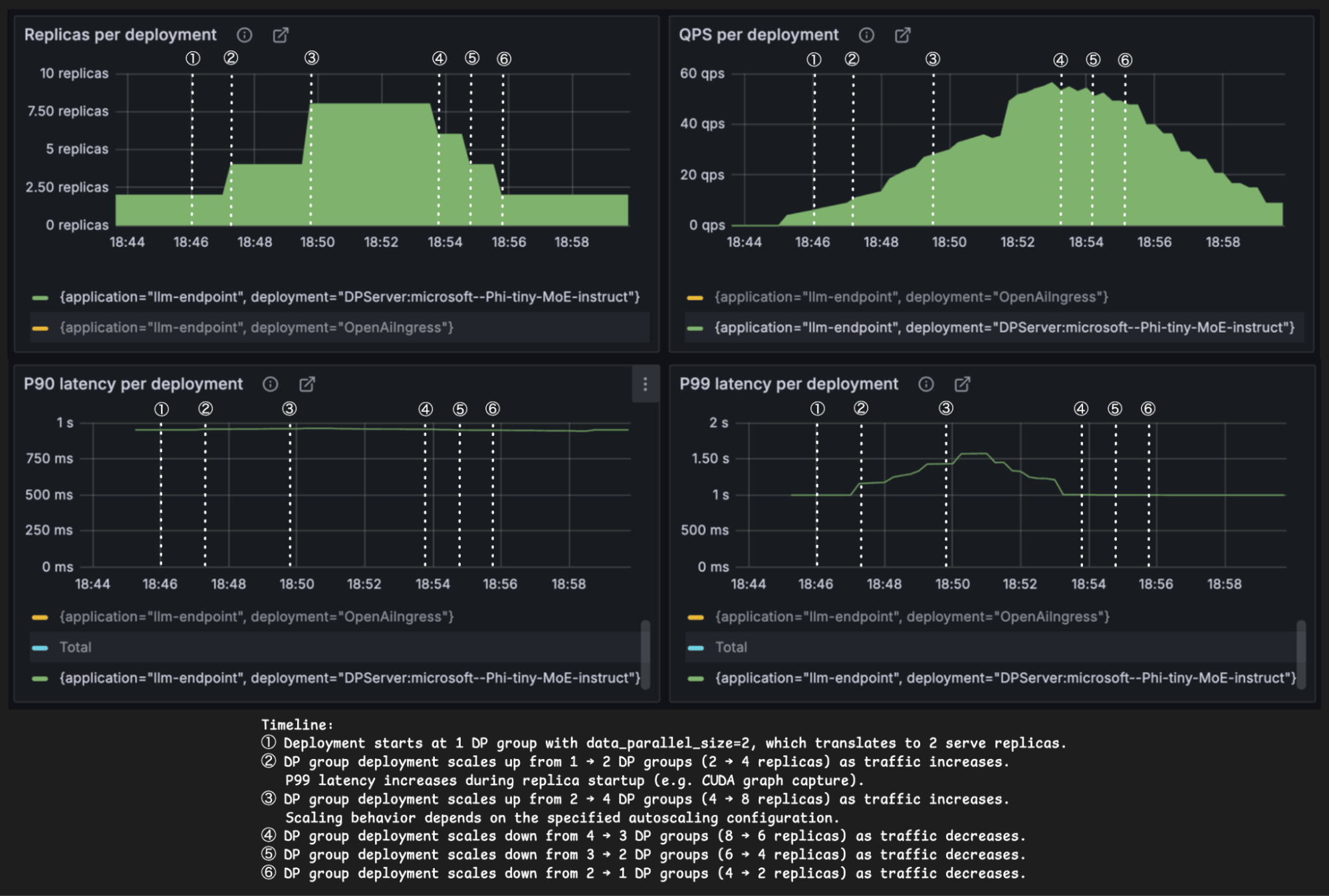Click the Total legend entry in P99 panel

(x=731, y=647)
